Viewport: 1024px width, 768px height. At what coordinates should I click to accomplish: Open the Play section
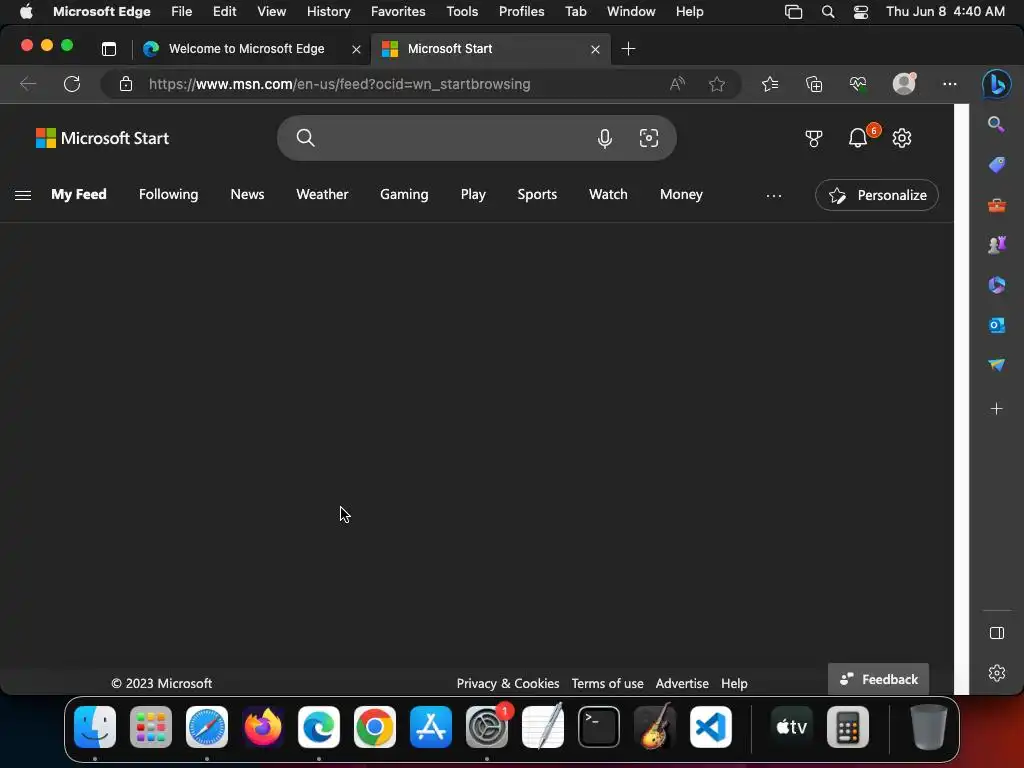click(x=473, y=195)
